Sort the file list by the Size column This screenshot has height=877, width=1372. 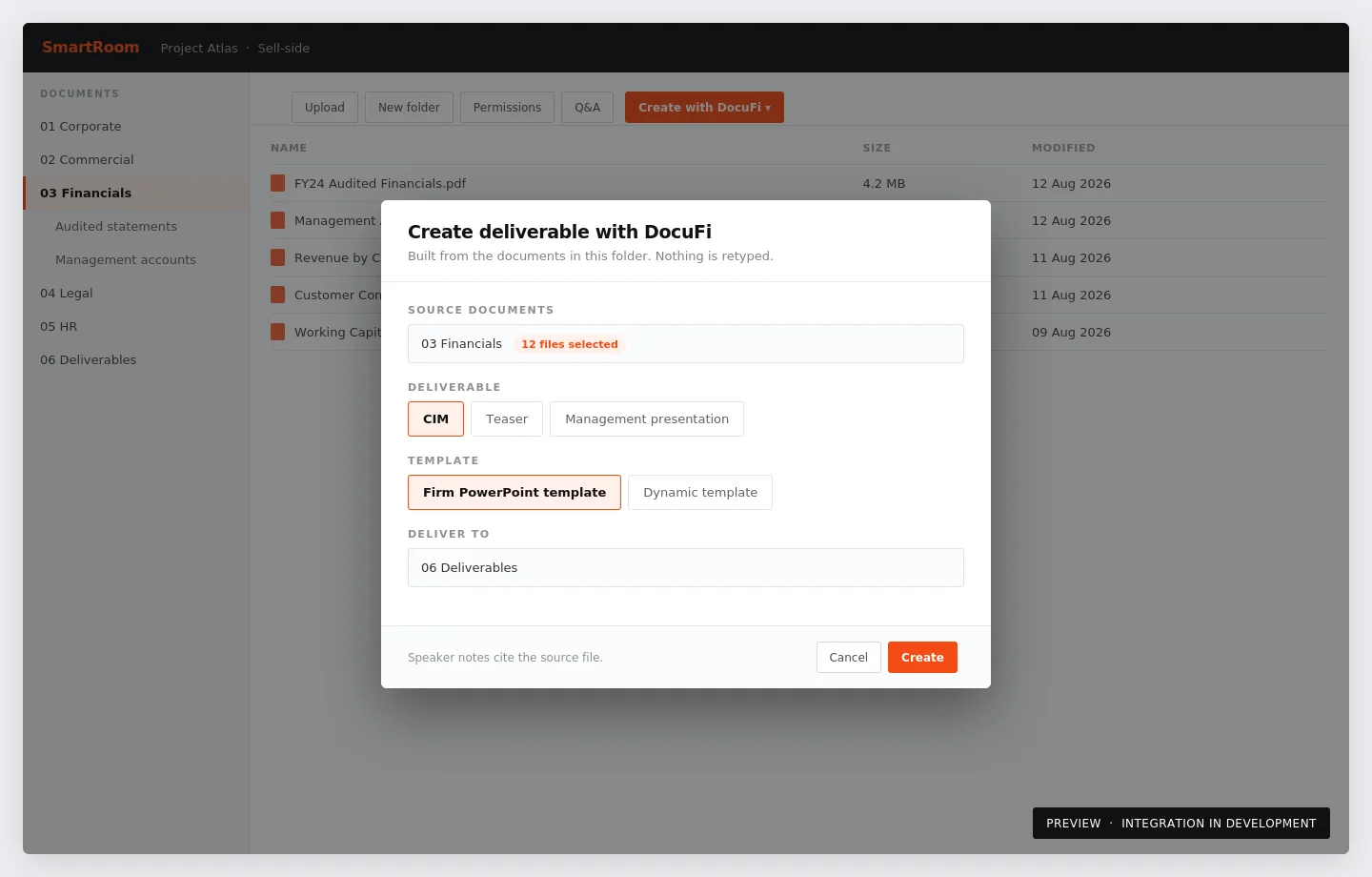click(877, 148)
